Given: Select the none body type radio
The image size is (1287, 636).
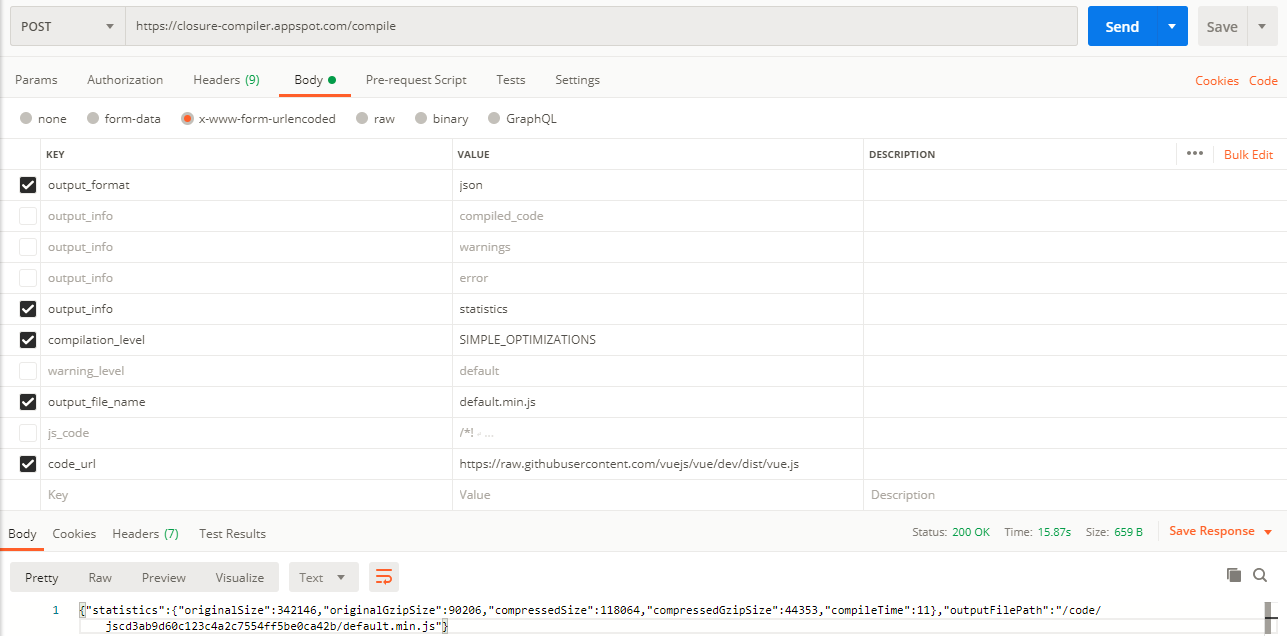Looking at the screenshot, I should coord(26,118).
